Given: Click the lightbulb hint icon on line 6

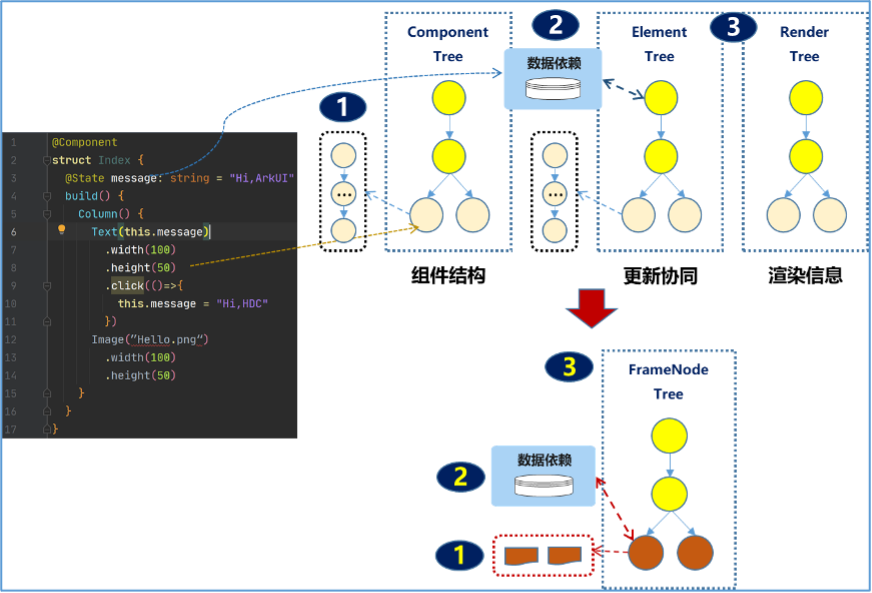Looking at the screenshot, I should tap(62, 229).
